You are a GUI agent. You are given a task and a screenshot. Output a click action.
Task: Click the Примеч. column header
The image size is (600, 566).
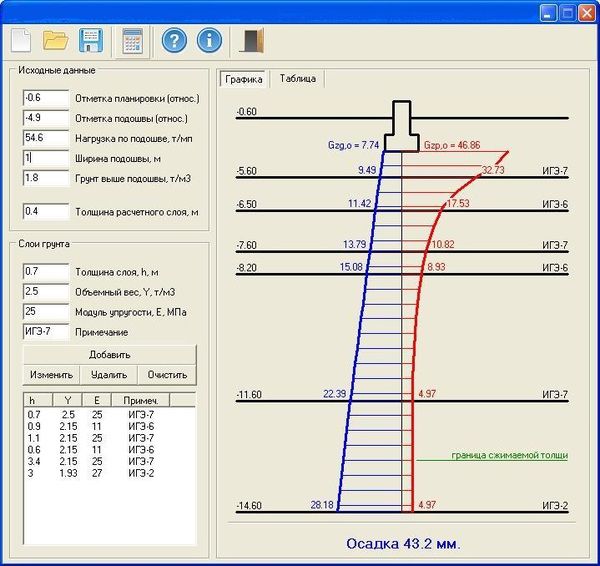point(140,400)
